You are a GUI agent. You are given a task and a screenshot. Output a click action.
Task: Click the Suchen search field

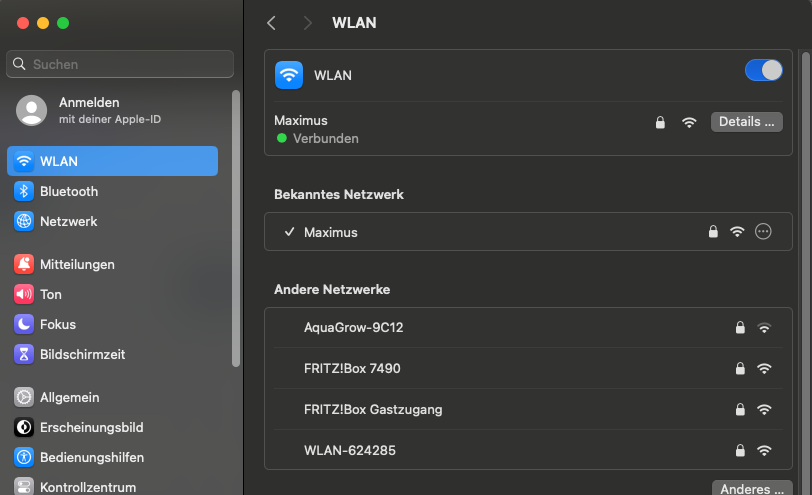pyautogui.click(x=120, y=64)
